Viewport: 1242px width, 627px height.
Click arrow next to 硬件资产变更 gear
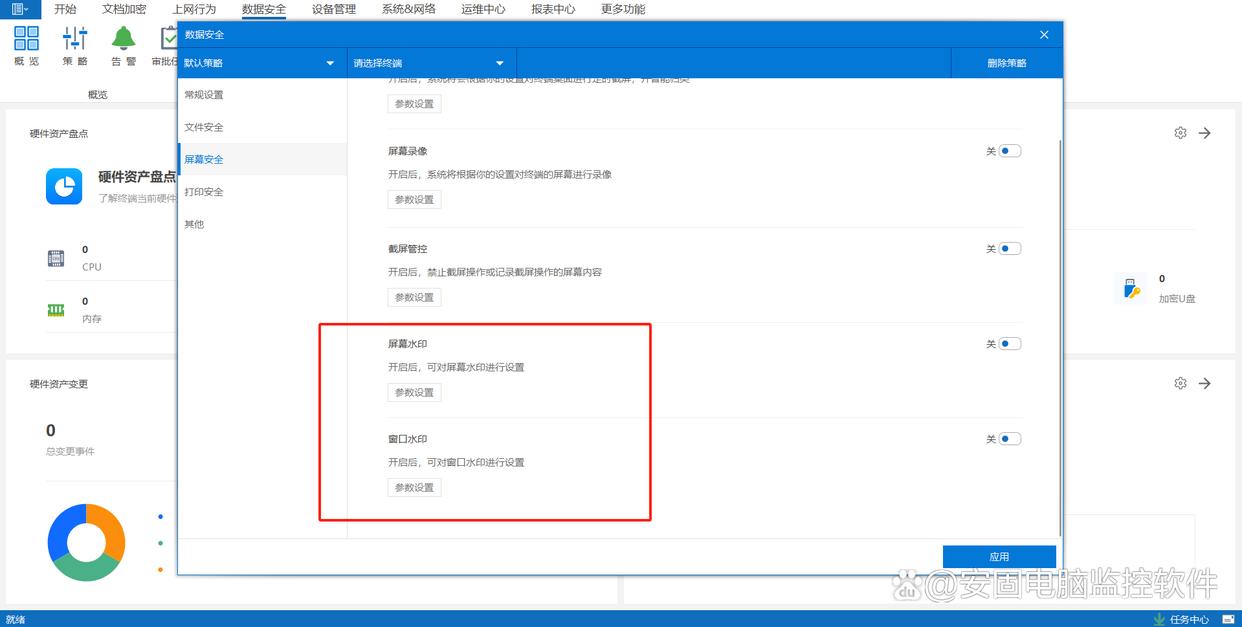click(x=1205, y=383)
